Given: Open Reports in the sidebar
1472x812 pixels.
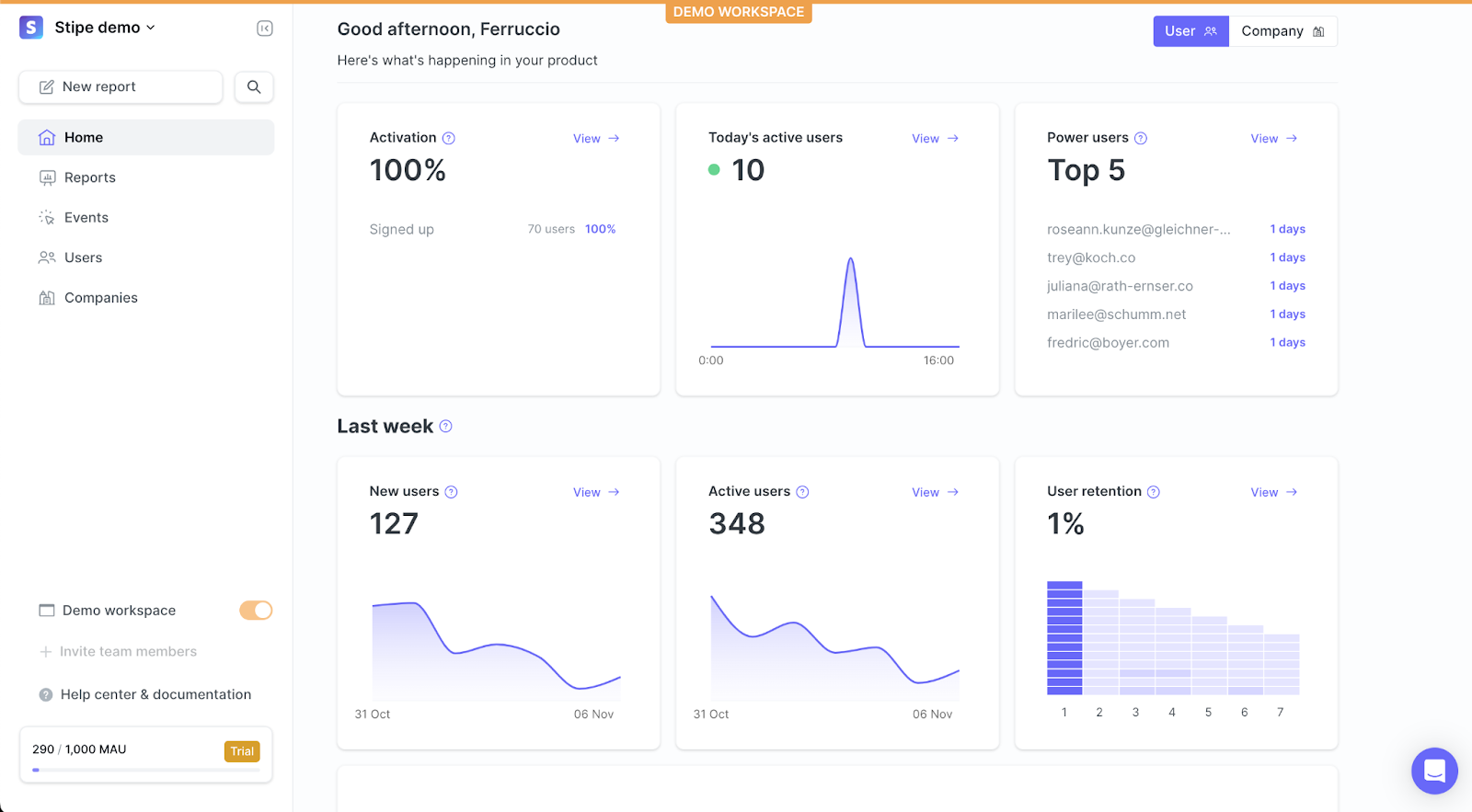Looking at the screenshot, I should pos(146,177).
